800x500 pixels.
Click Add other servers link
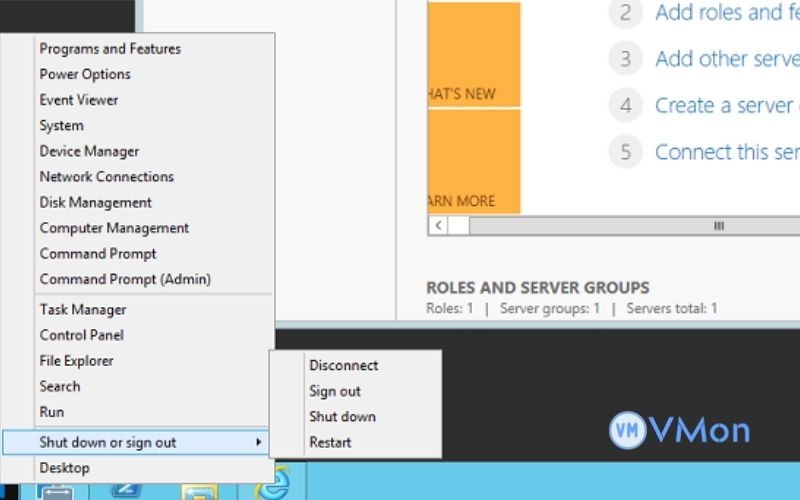[x=728, y=59]
